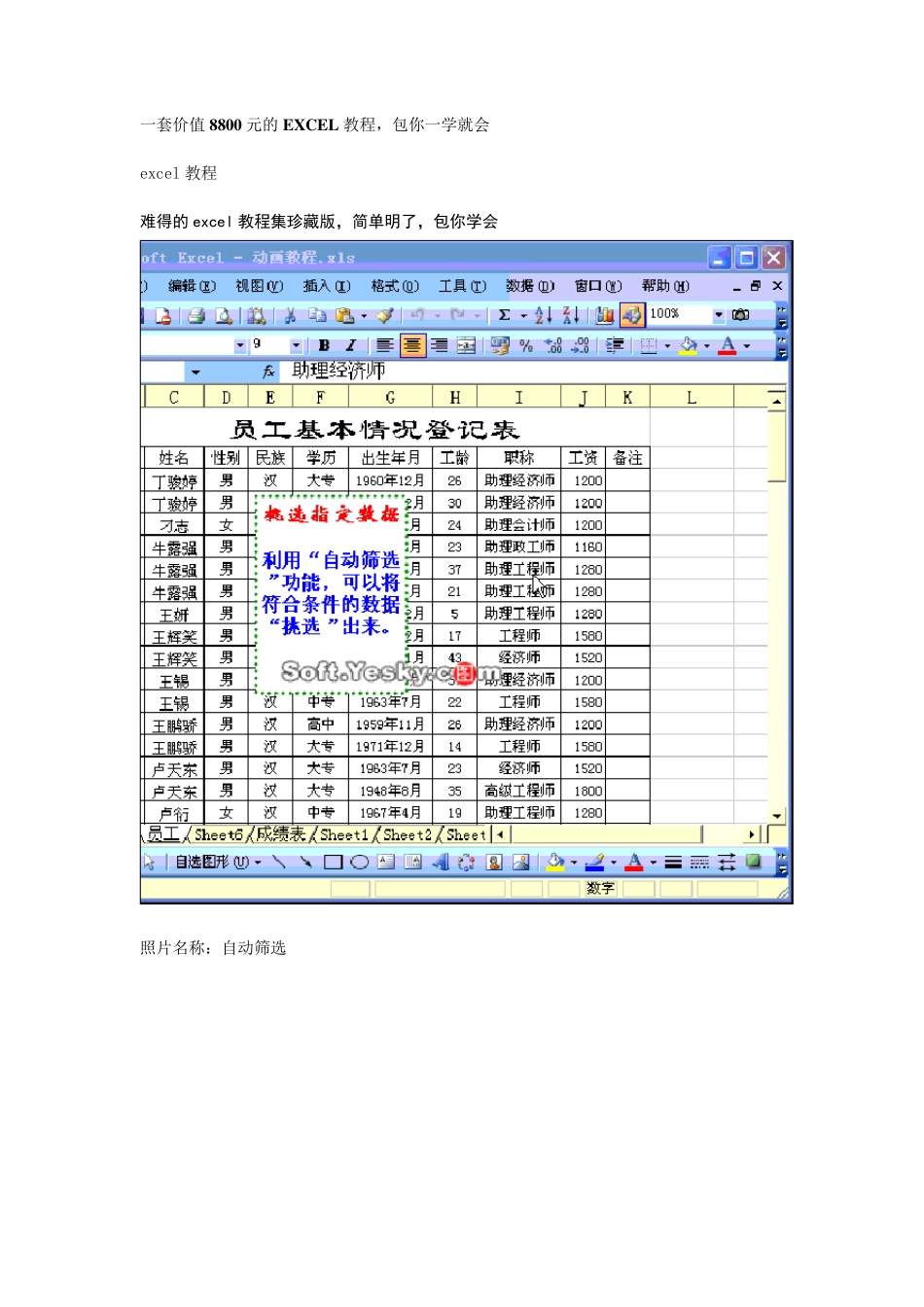This screenshot has height=1307, width=924.
Task: Toggle Italic formatting
Action: [351, 345]
